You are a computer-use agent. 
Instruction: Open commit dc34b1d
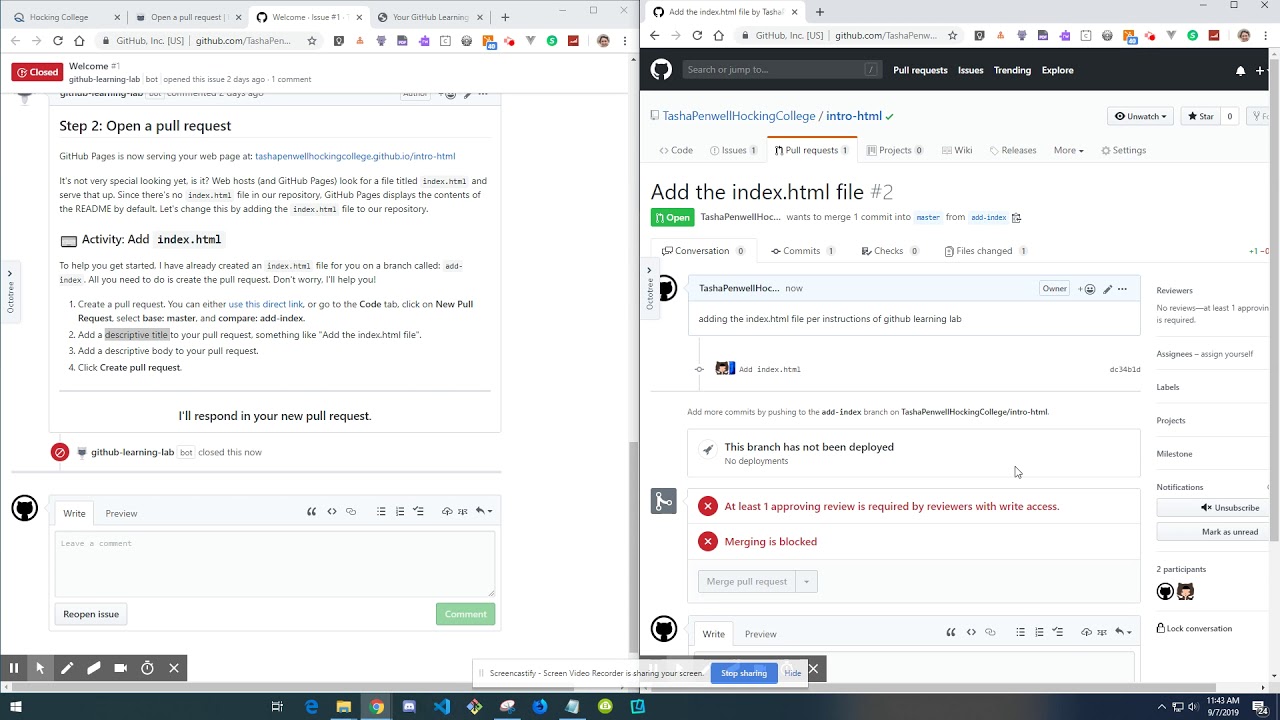1124,369
